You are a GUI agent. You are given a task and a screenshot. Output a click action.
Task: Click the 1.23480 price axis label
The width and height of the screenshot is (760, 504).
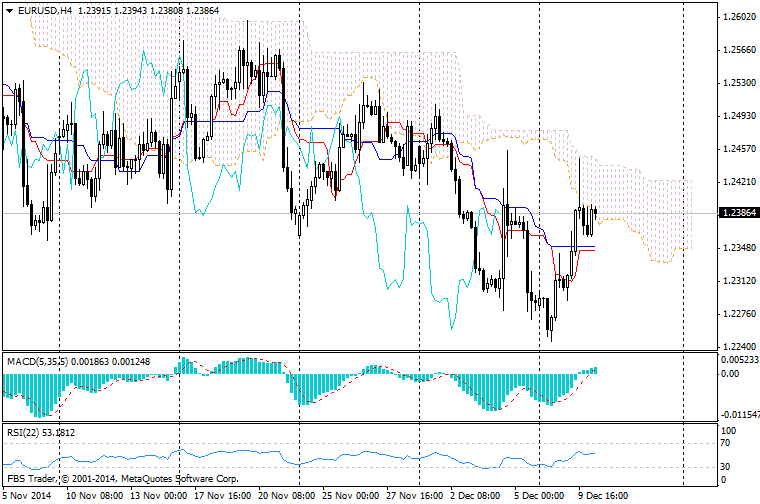(x=737, y=248)
